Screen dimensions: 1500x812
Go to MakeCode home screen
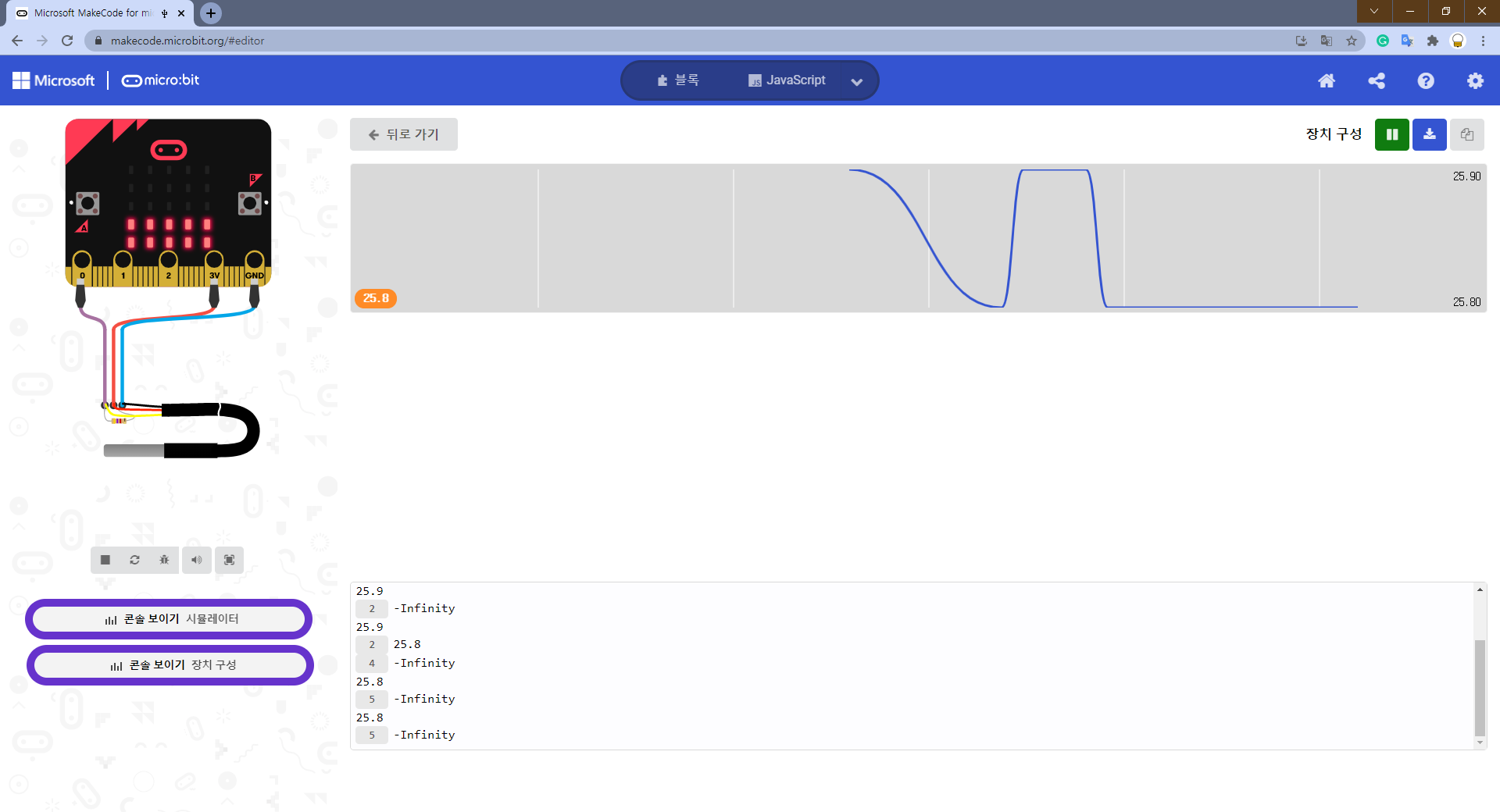tap(1327, 80)
